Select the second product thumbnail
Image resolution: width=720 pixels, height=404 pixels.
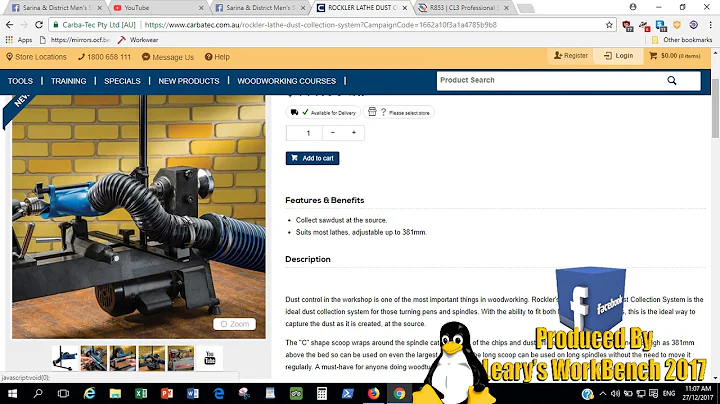point(94,358)
